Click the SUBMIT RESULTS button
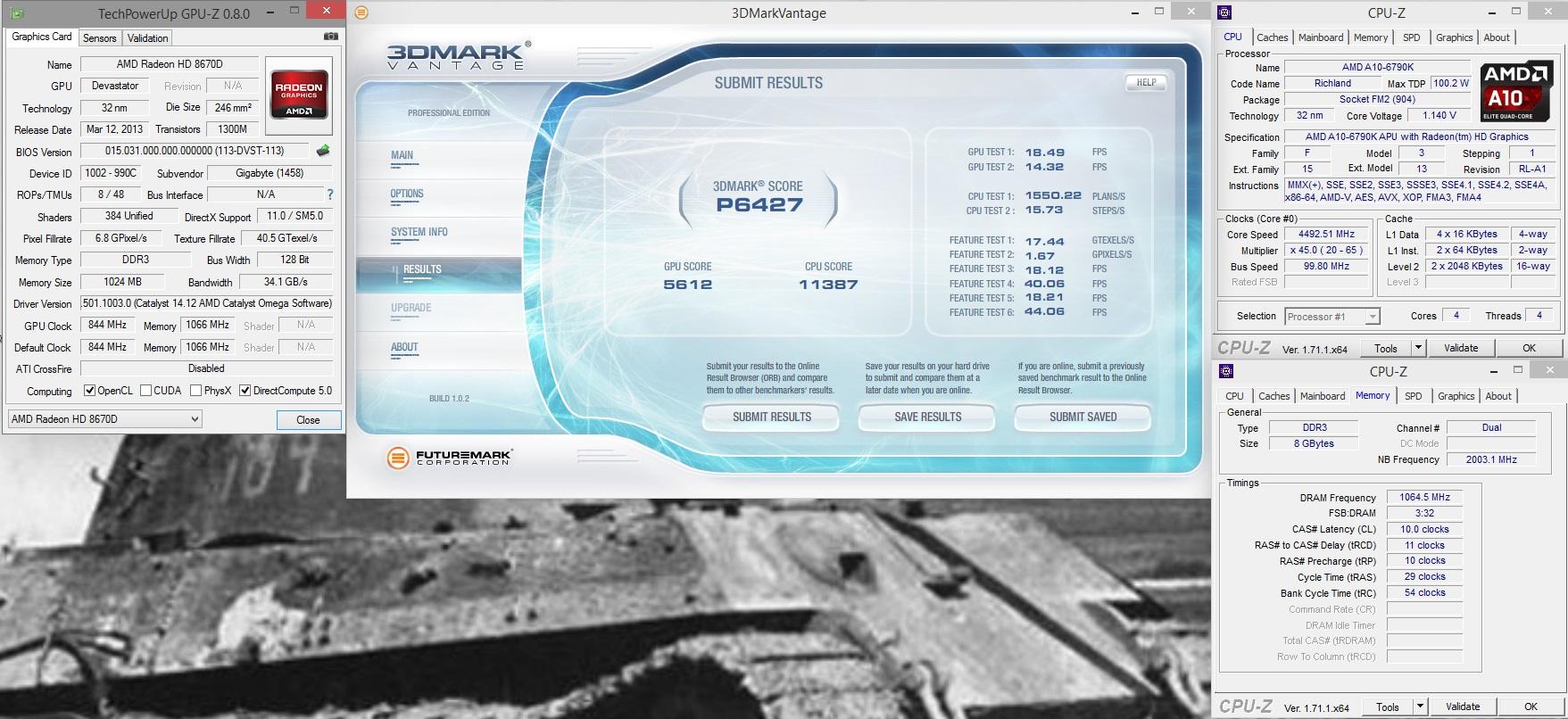This screenshot has height=719, width=1568. (x=772, y=417)
